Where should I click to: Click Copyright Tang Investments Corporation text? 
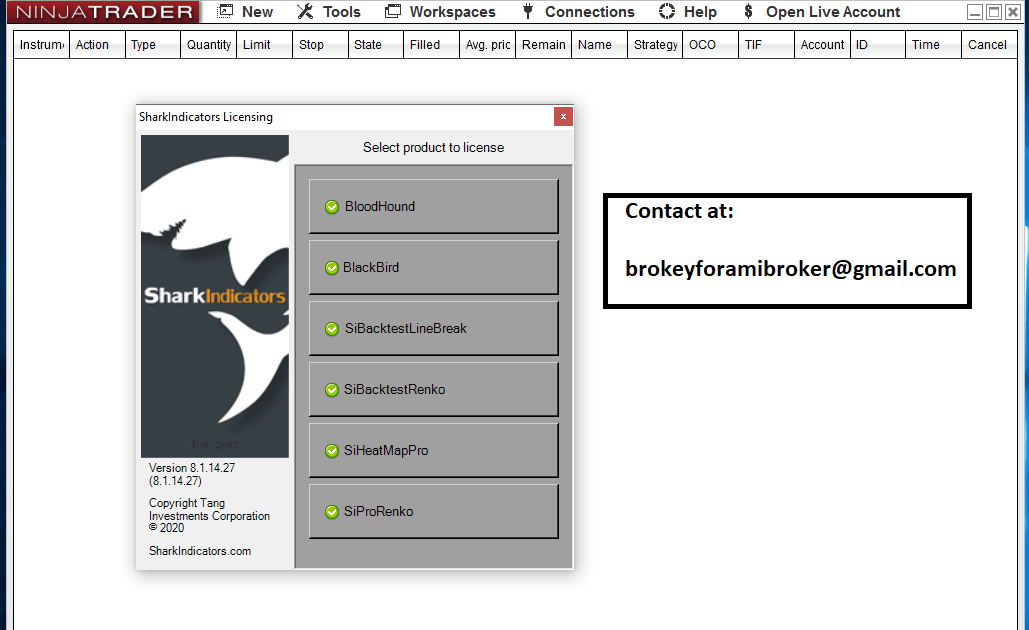209,515
